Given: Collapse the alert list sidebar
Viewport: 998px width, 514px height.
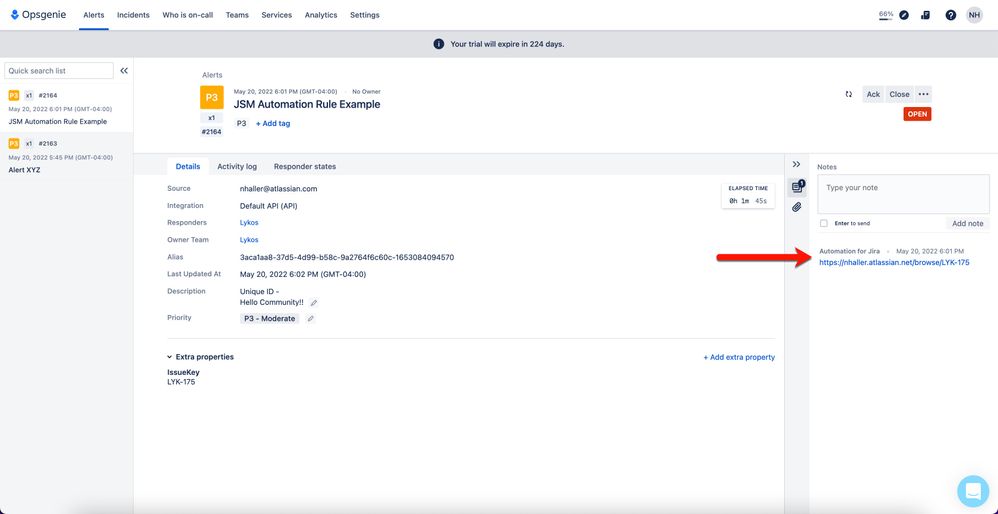Looking at the screenshot, I should pyautogui.click(x=124, y=71).
